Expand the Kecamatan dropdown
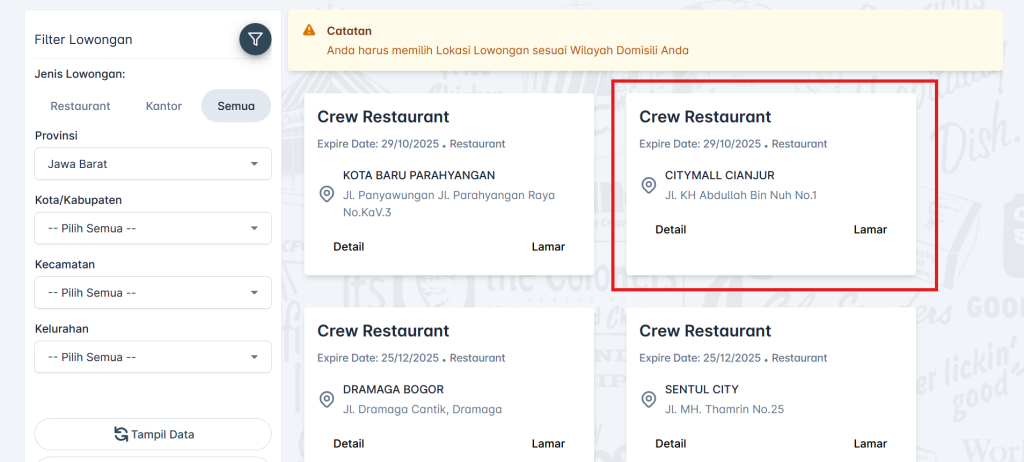Screen dimensions: 1024x462 pos(153,293)
